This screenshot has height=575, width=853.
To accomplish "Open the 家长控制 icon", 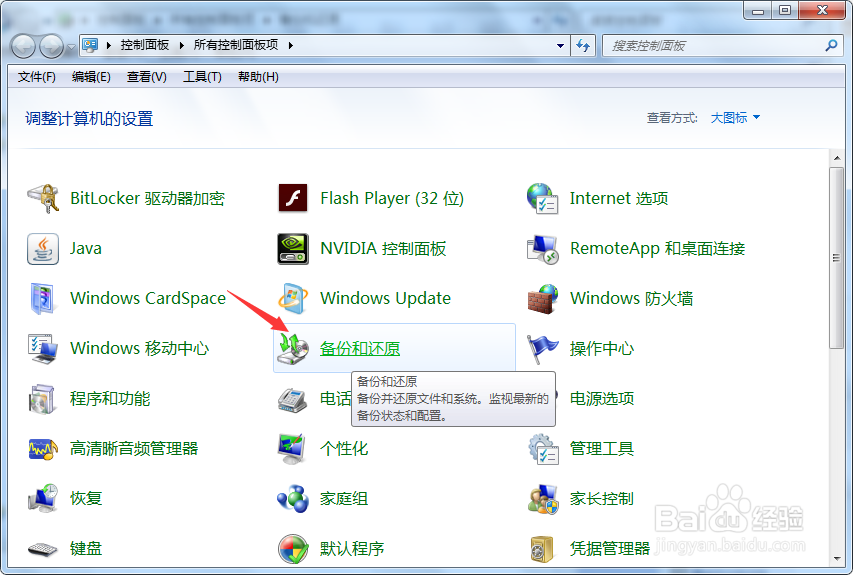I will click(x=542, y=499).
